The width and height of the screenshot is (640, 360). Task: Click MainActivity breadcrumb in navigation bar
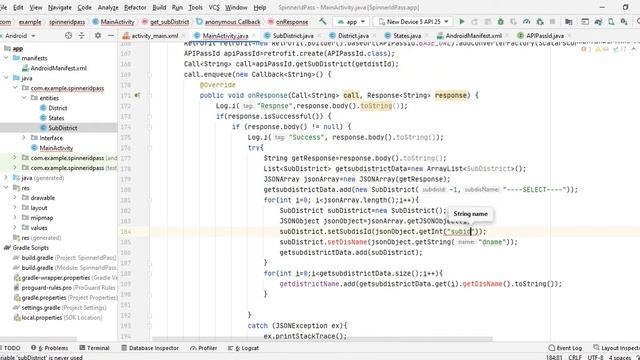point(113,22)
